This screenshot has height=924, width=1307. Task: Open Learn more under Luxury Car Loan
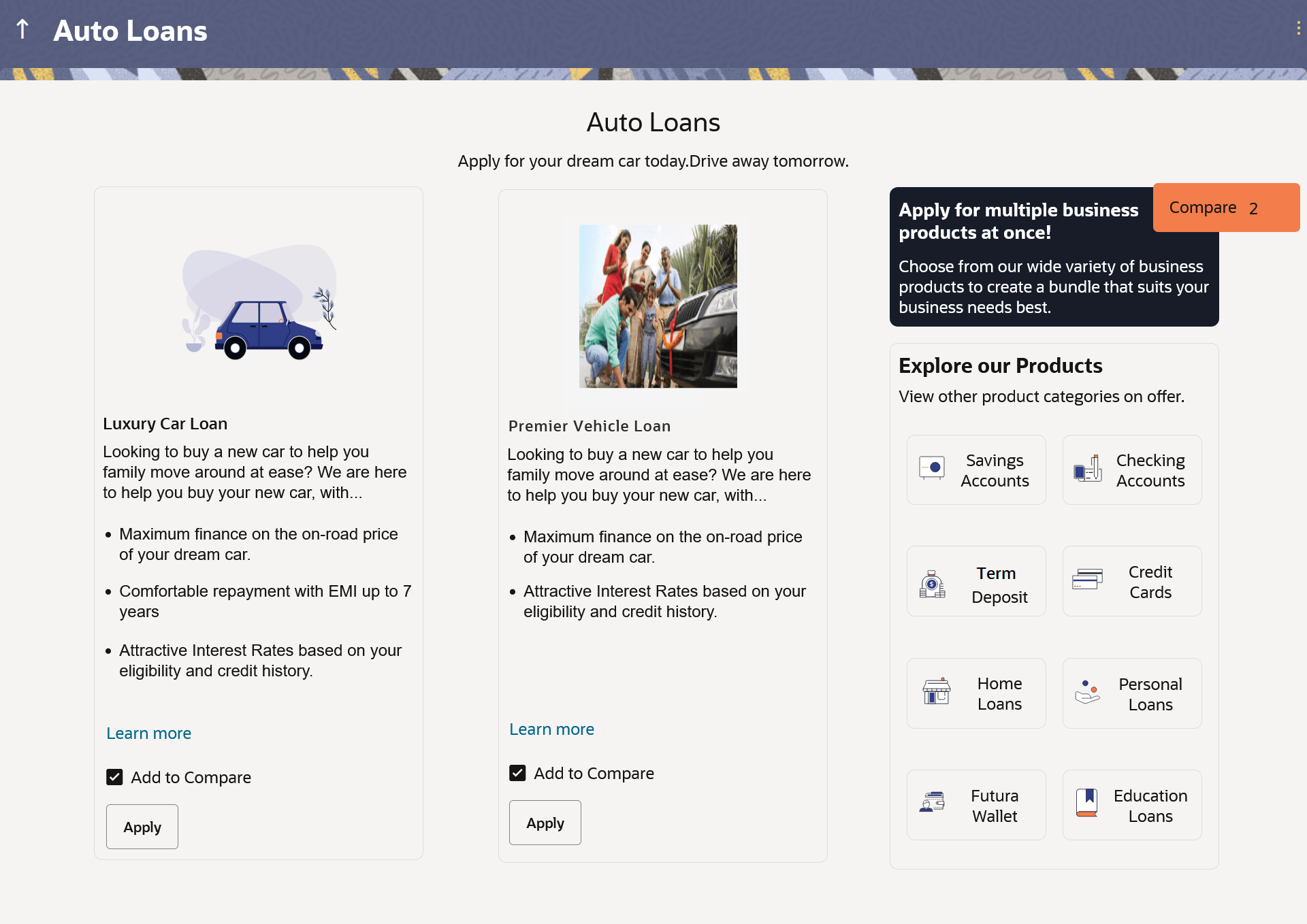click(x=148, y=733)
